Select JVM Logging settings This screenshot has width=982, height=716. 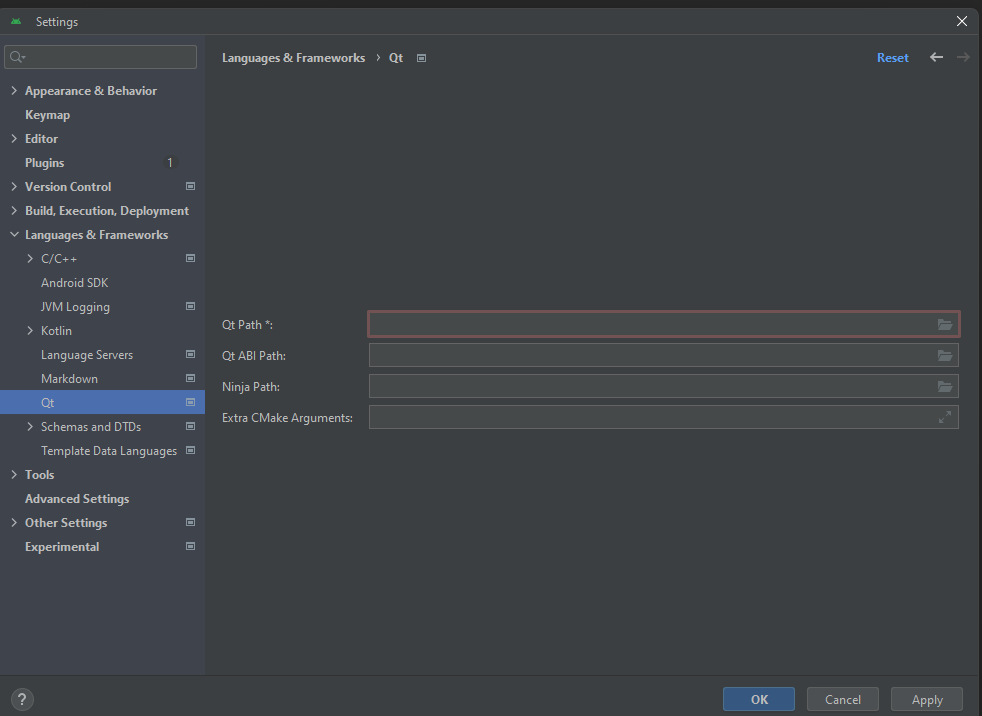pyautogui.click(x=75, y=307)
